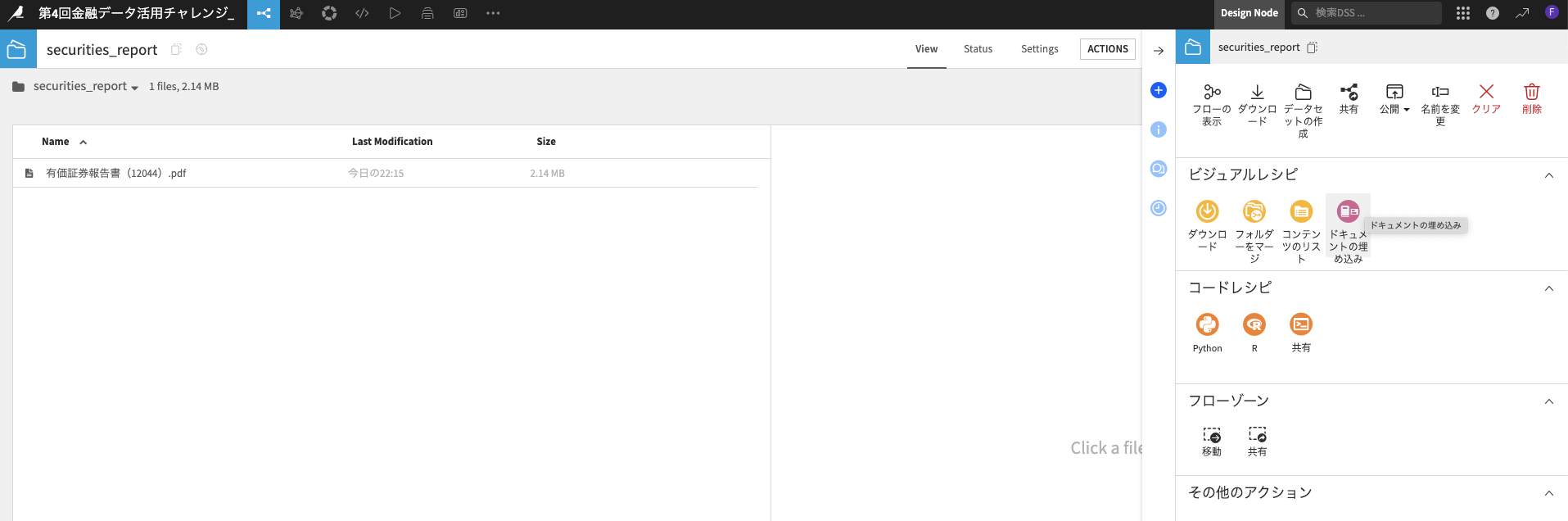1568x521 pixels.
Task: Open the three-dots more menu
Action: 493,13
